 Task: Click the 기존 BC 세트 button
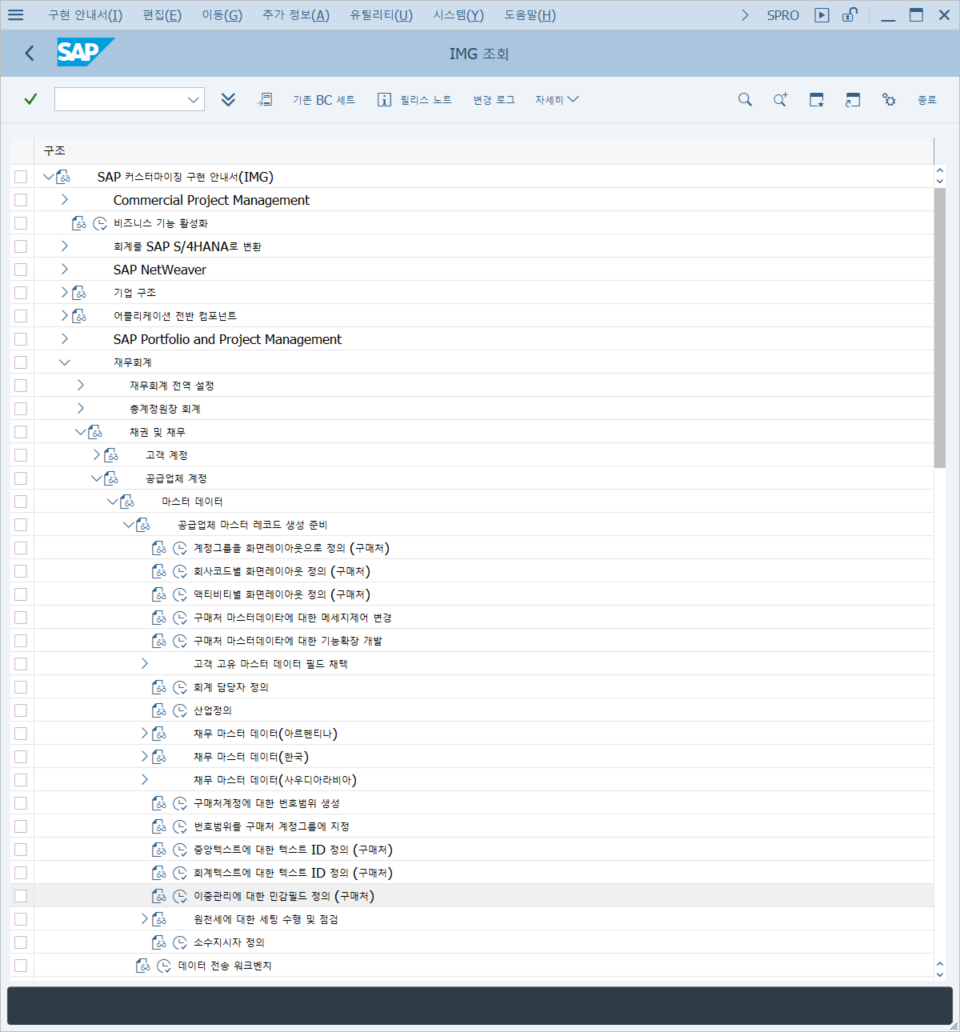[x=324, y=100]
